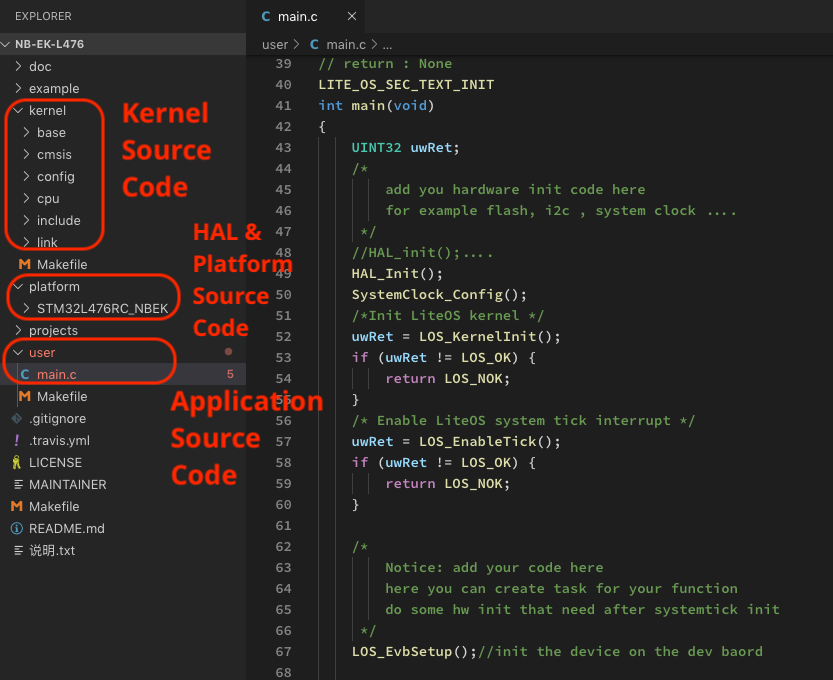833x680 pixels.
Task: Click the commented '//HAL_init();....' line
Action: pos(422,253)
